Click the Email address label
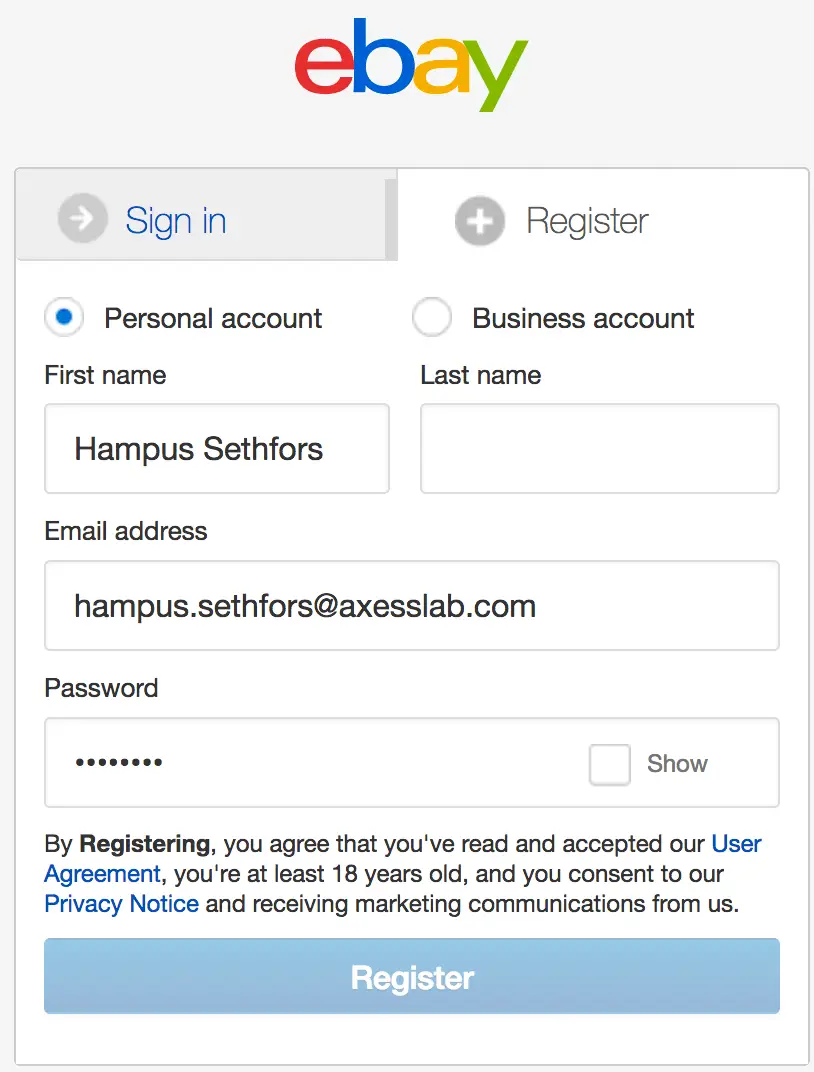 126,531
